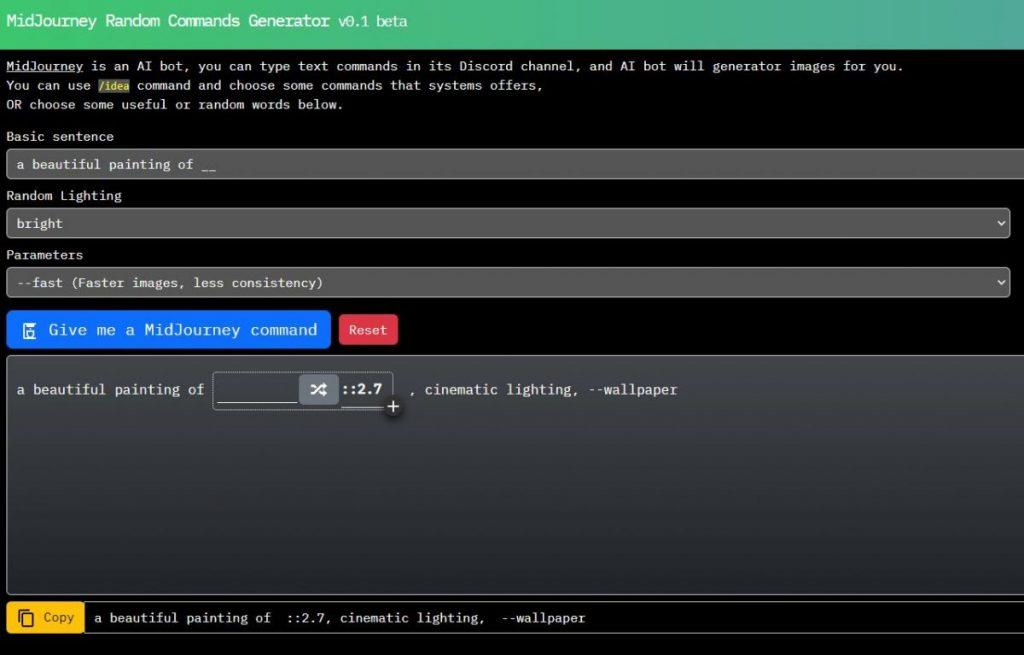The width and height of the screenshot is (1024, 655).
Task: Click the plus icon to add word
Action: point(393,407)
